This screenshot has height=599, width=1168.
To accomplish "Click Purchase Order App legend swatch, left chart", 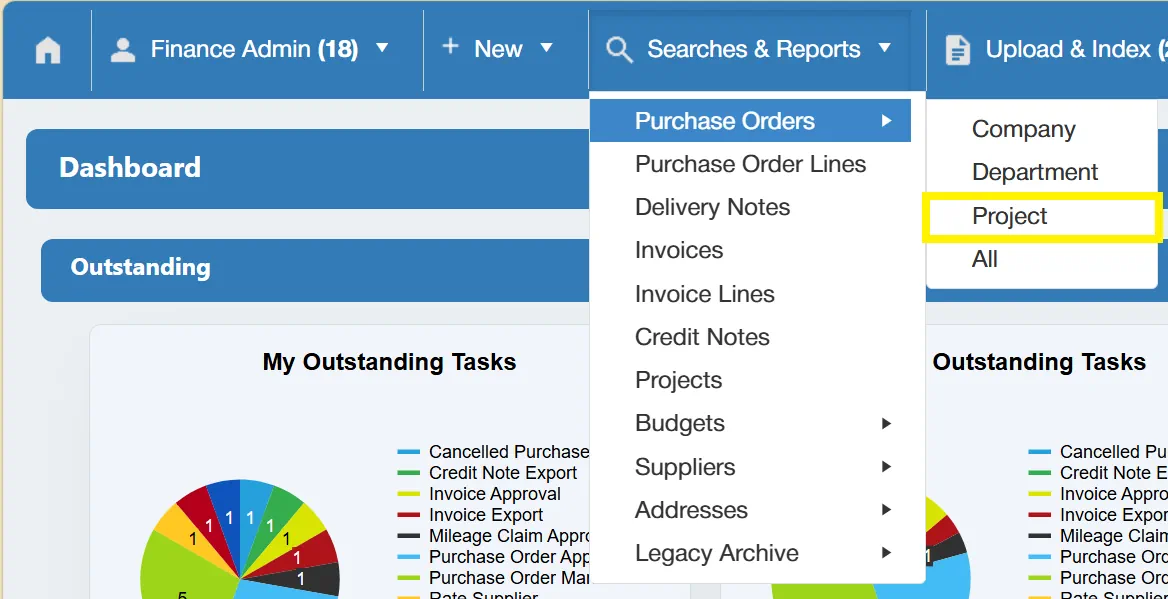I will (x=409, y=557).
